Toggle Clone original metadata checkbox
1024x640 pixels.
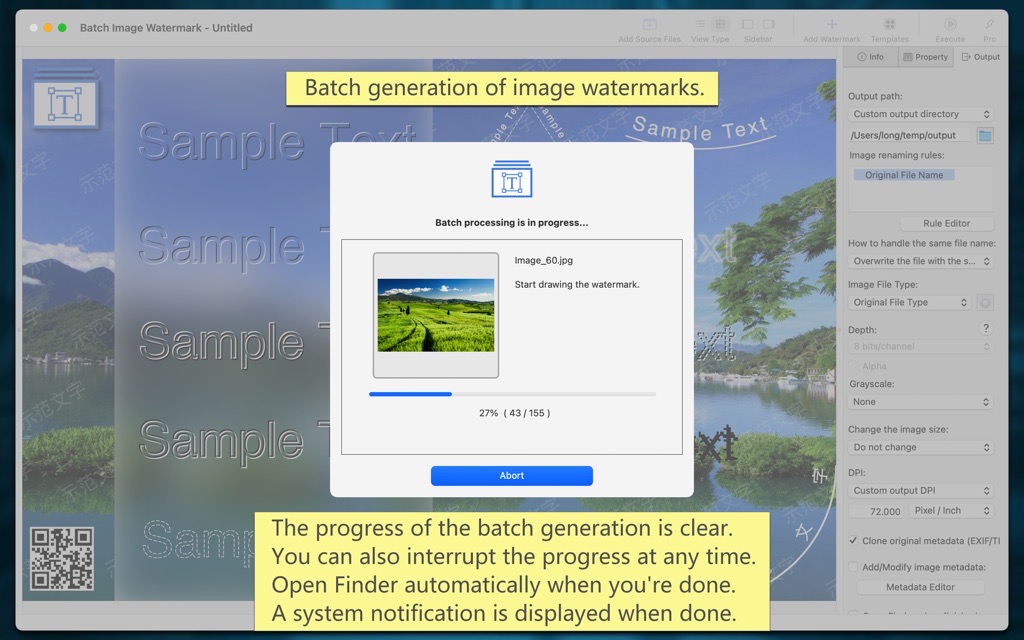point(853,540)
